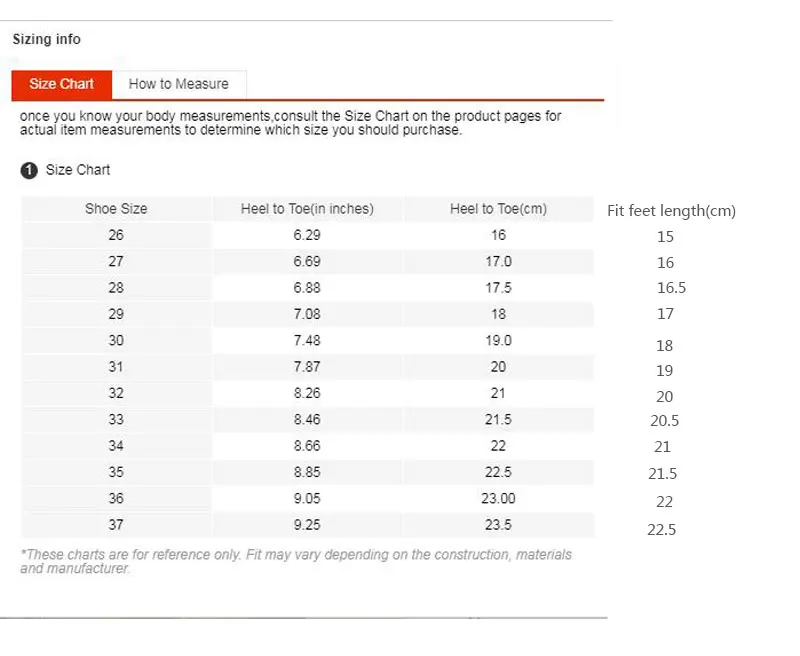Select the Heel to Toe(in inches) header
The height and width of the screenshot is (656, 800).
307,209
